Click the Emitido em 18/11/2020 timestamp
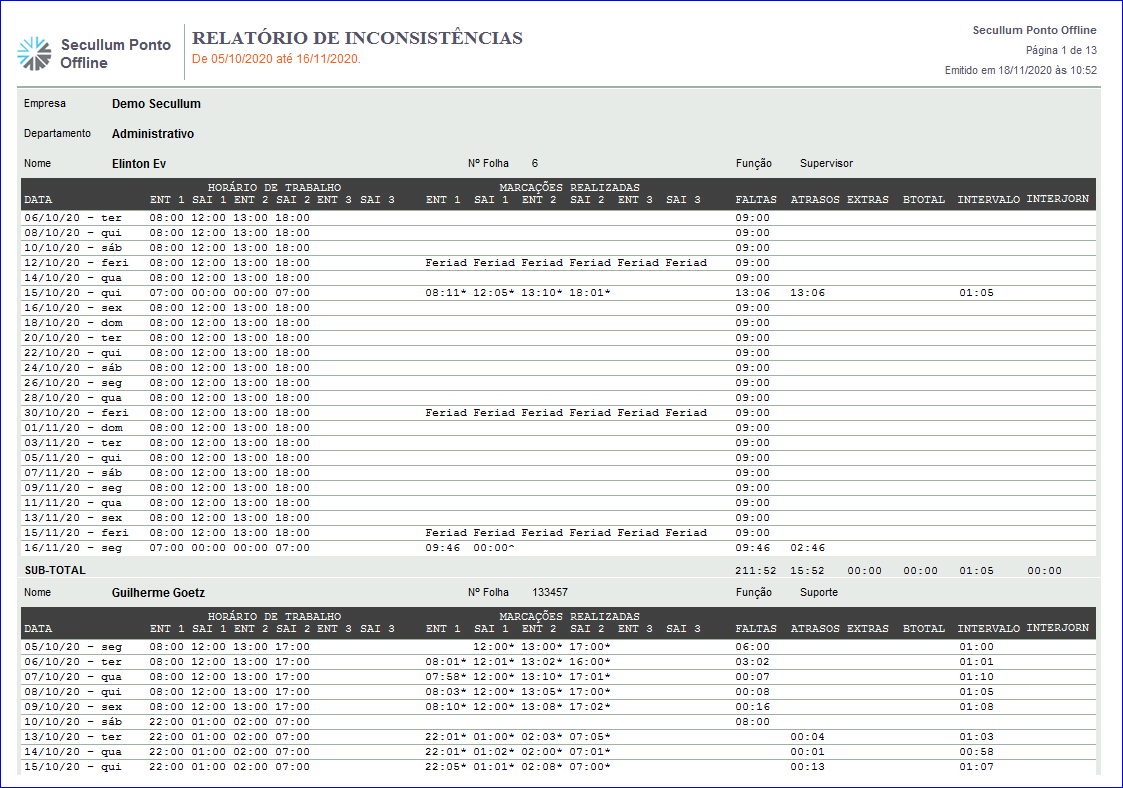The height and width of the screenshot is (788, 1123). 1020,70
